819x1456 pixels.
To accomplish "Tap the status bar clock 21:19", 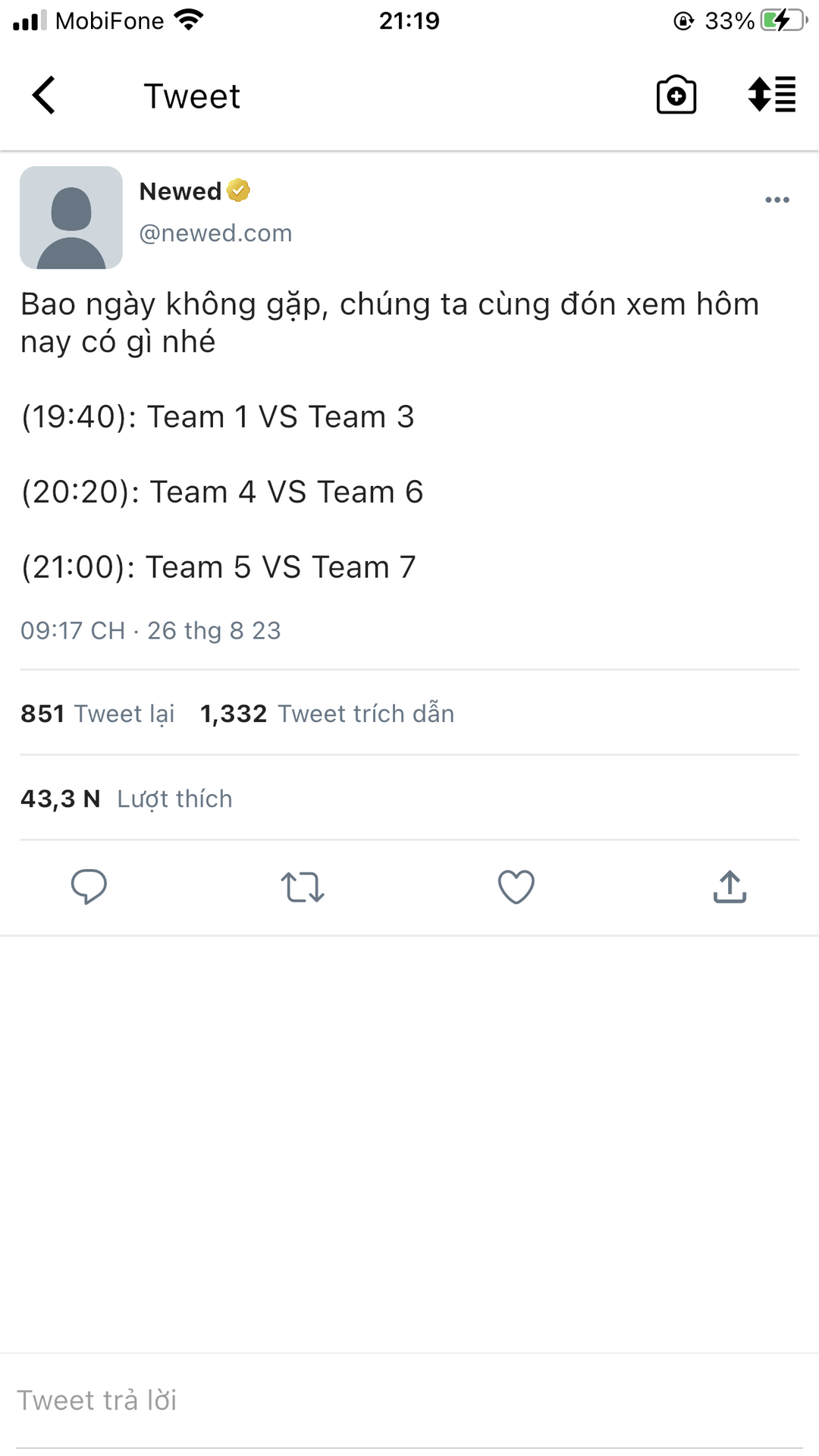I will click(x=409, y=20).
